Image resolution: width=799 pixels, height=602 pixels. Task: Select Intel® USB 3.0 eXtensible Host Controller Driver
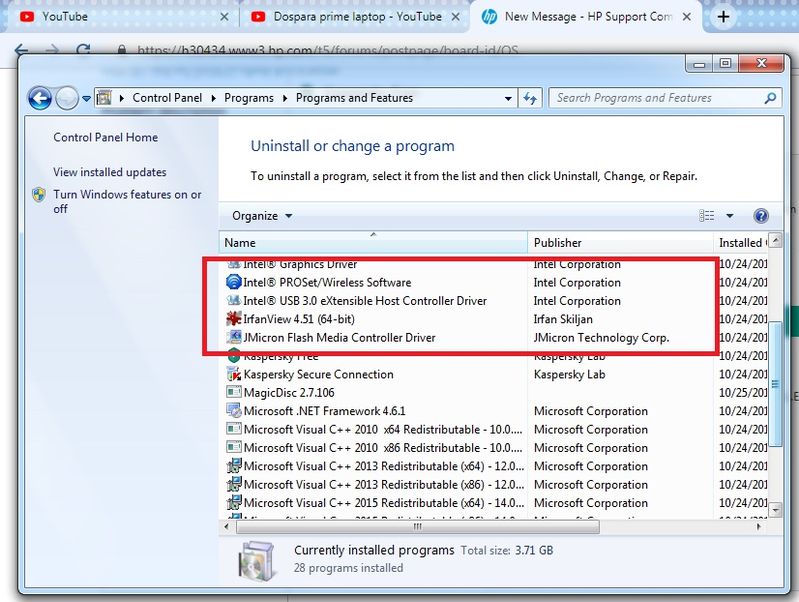(x=365, y=301)
